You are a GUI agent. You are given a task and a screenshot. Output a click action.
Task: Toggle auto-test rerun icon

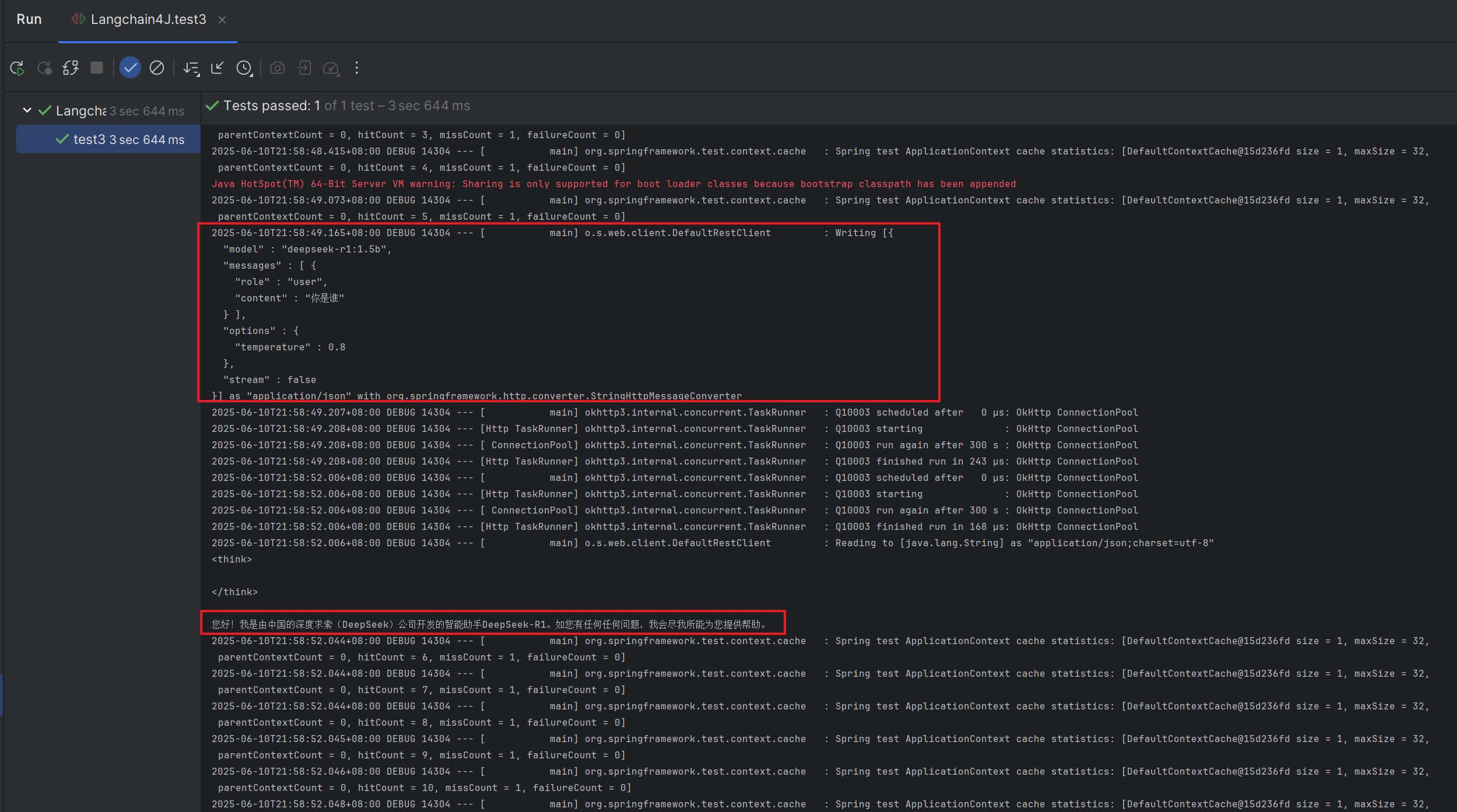(71, 68)
